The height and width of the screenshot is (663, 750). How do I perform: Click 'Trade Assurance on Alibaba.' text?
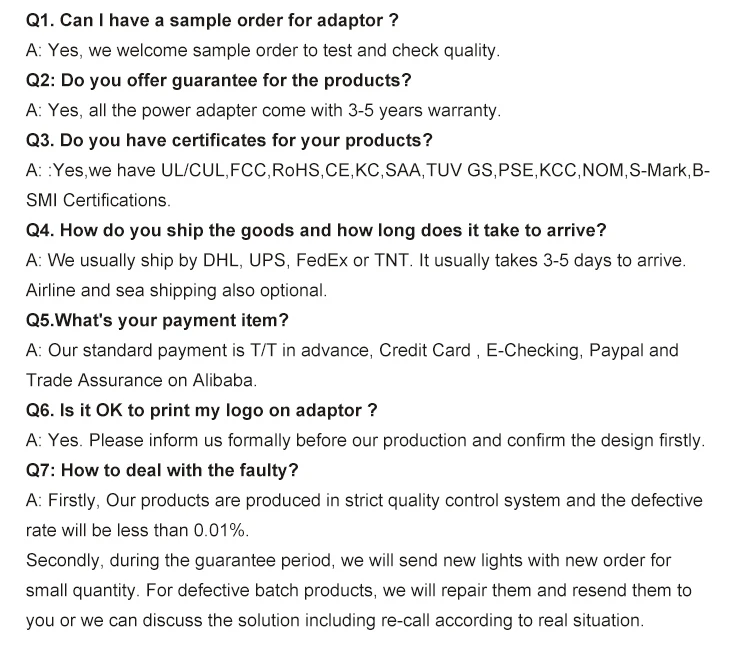coord(141,380)
